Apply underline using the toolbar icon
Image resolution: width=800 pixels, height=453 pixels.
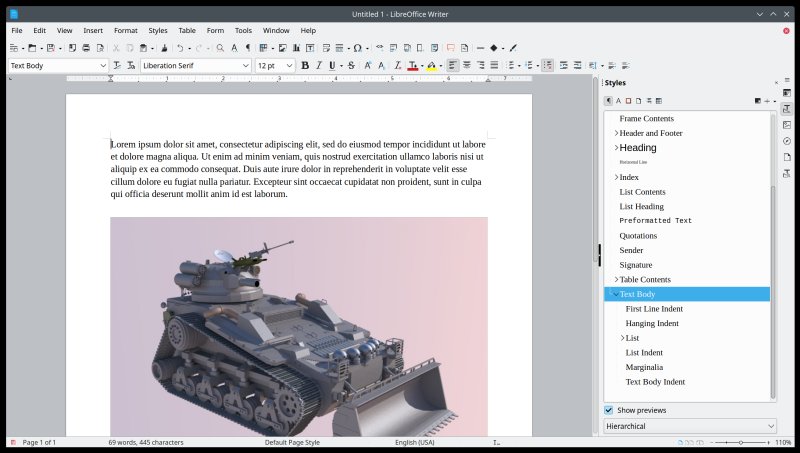pos(332,65)
